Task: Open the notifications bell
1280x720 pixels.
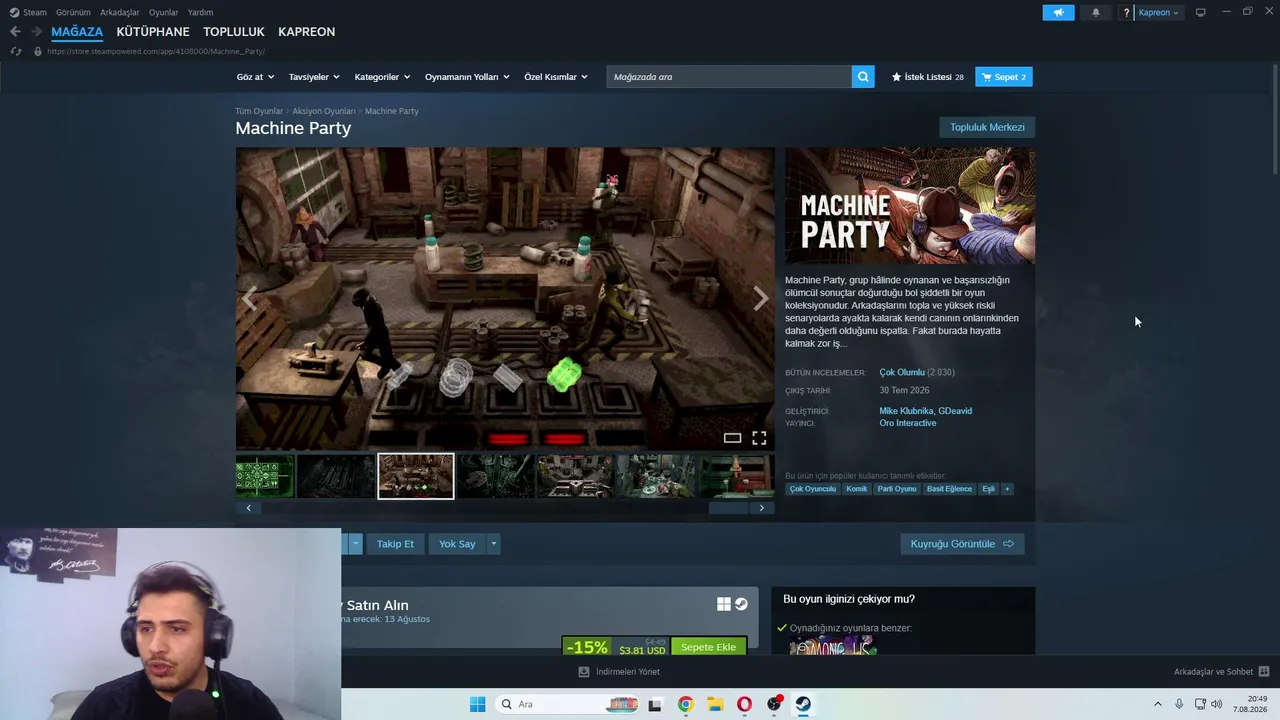Action: [1096, 12]
